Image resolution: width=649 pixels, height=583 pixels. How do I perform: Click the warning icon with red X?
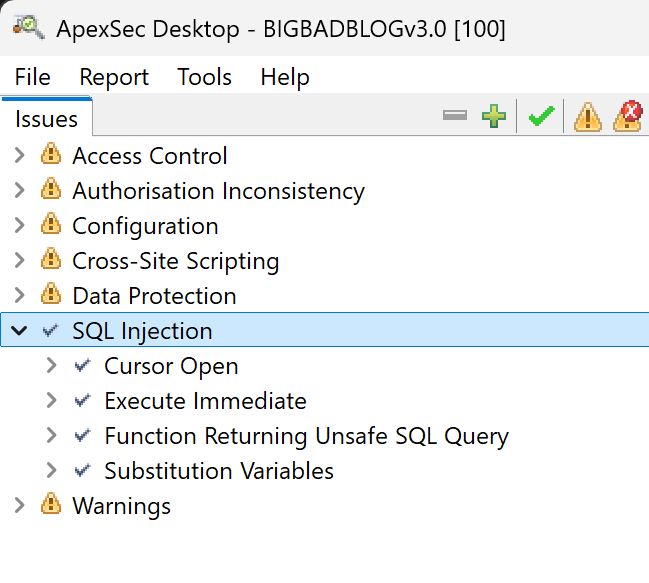point(628,116)
